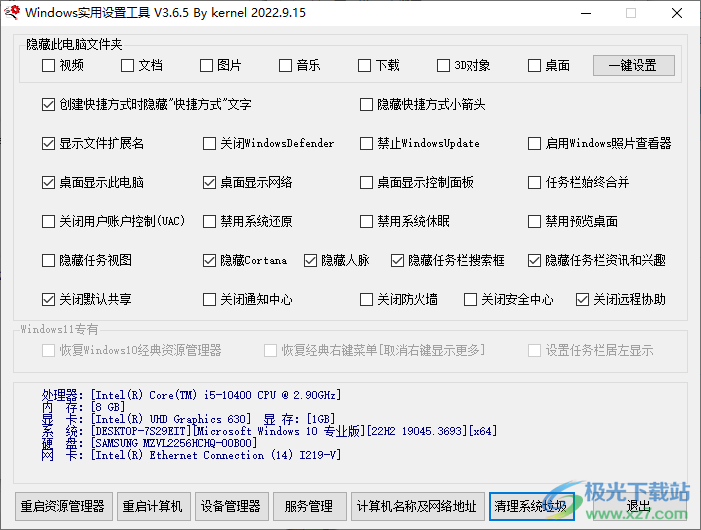Click the 一键设置 button

(x=633, y=66)
